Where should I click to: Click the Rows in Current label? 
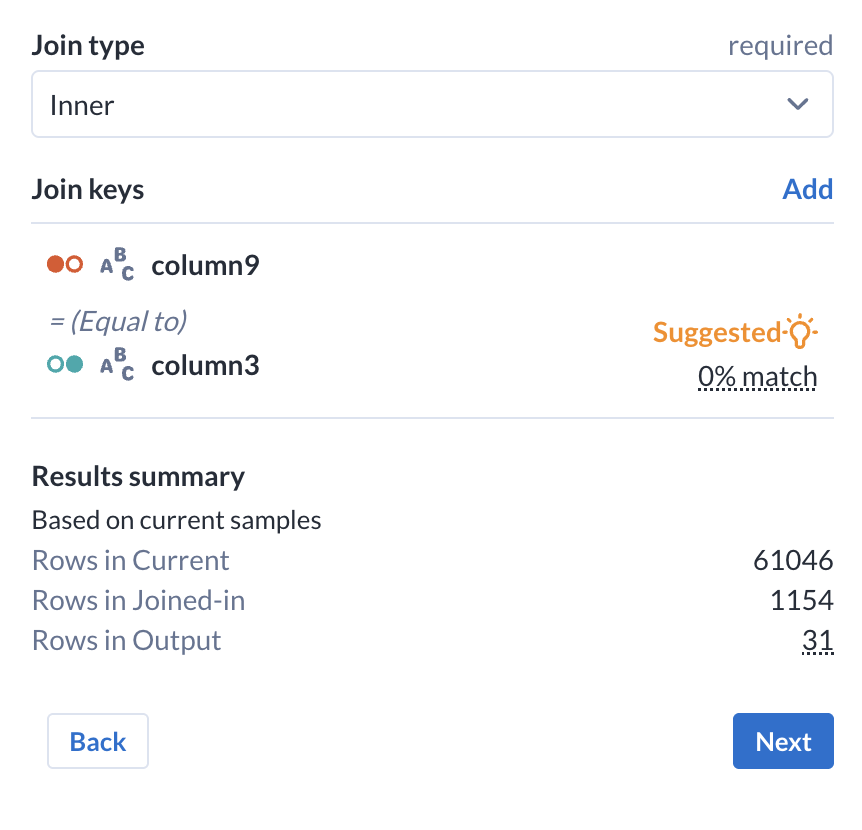[131, 560]
